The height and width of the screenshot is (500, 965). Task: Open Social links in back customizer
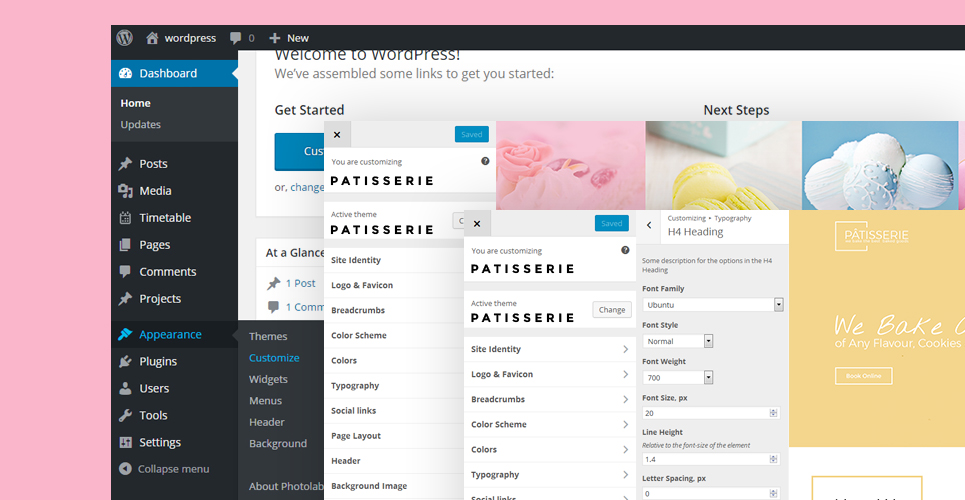point(394,411)
